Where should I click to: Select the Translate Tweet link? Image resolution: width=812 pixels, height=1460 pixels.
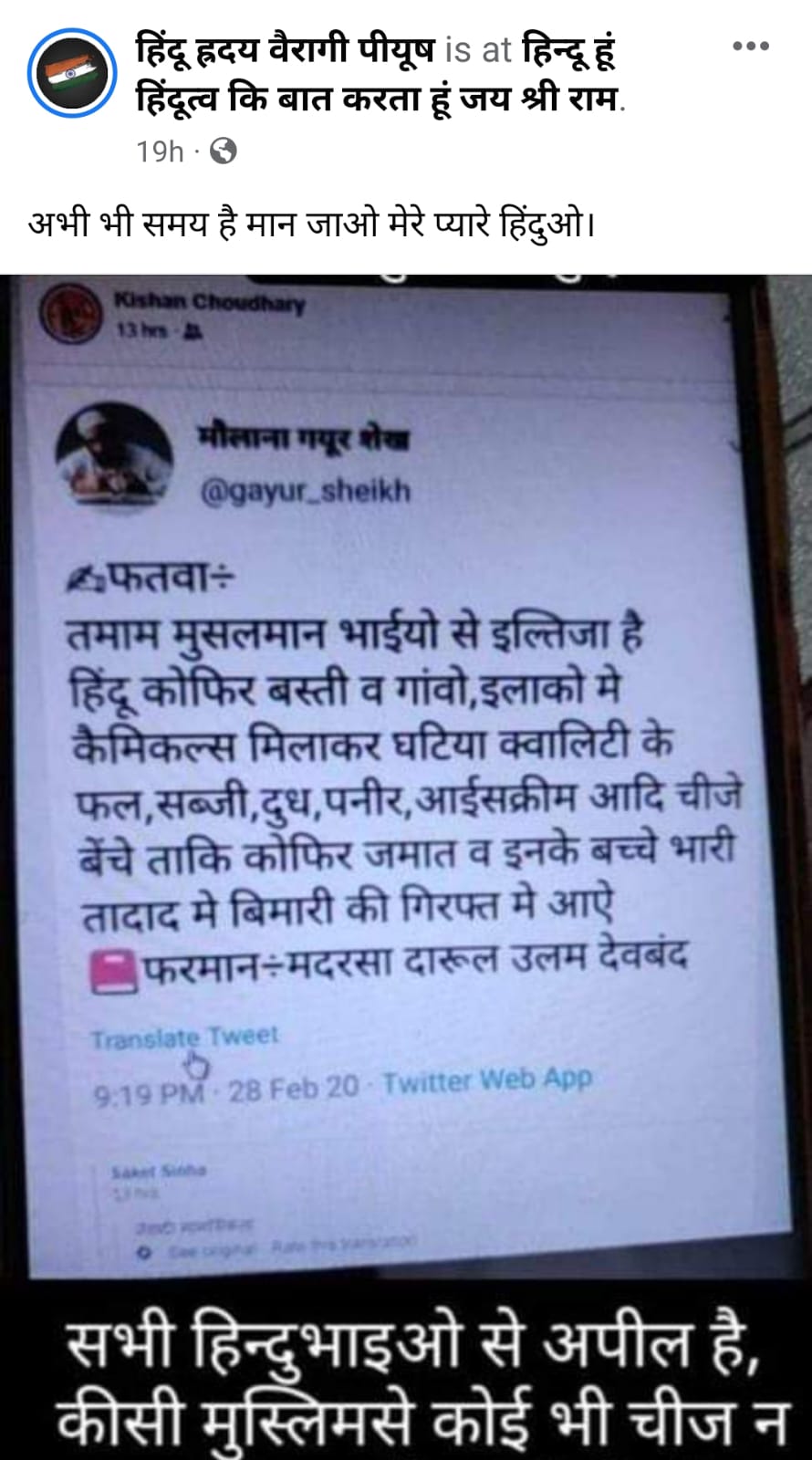(183, 1038)
